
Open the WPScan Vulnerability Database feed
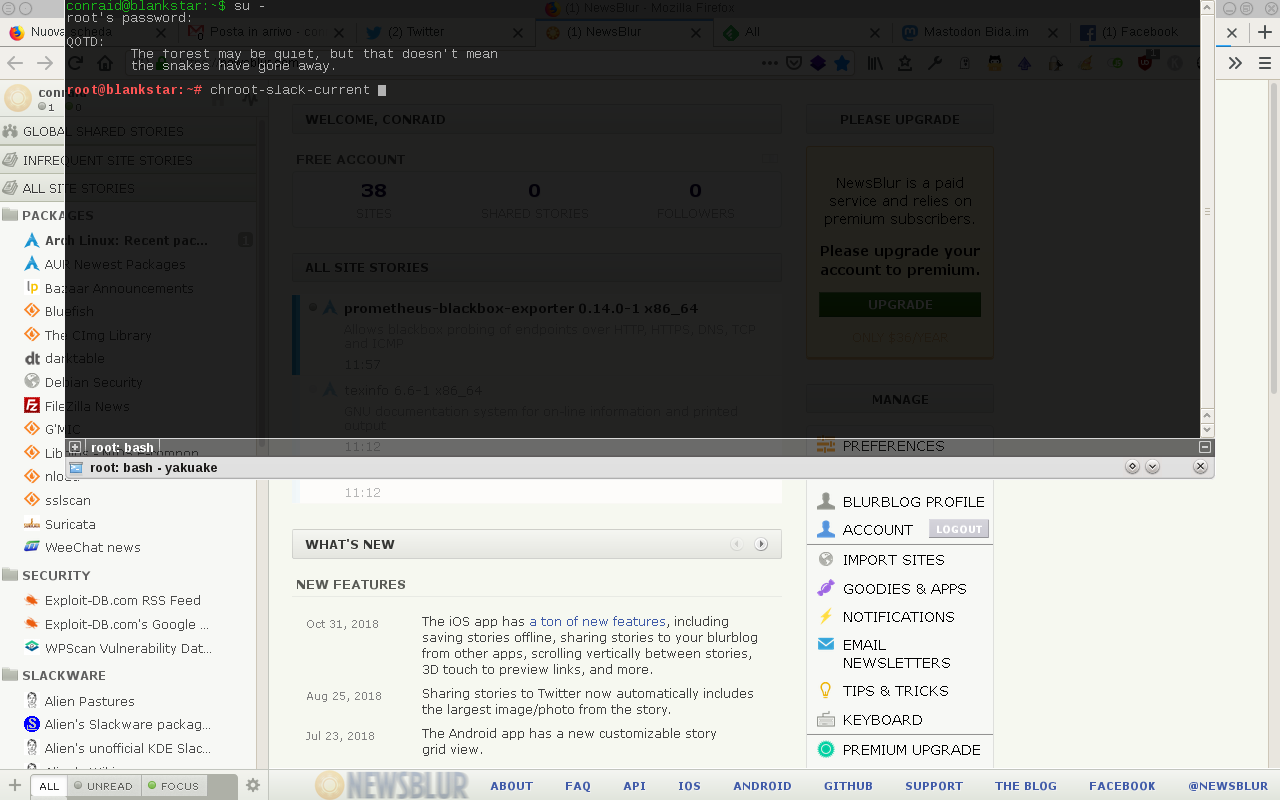128,648
